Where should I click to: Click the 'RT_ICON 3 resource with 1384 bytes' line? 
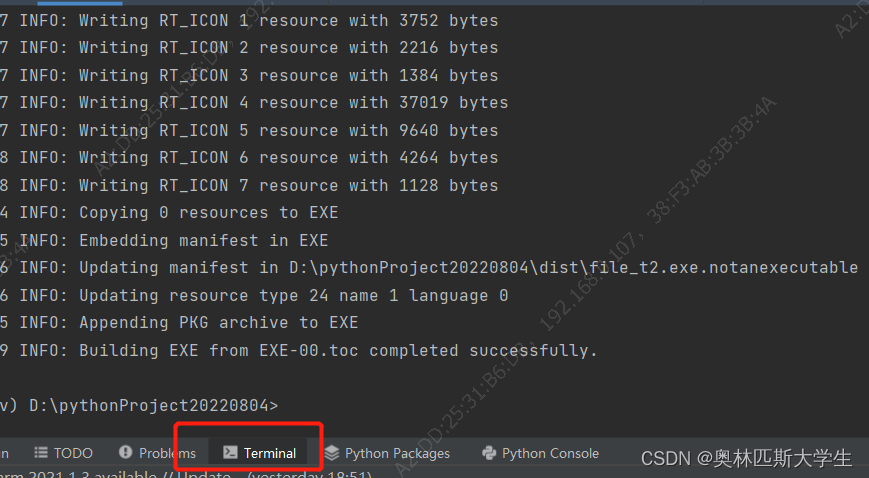click(x=249, y=75)
